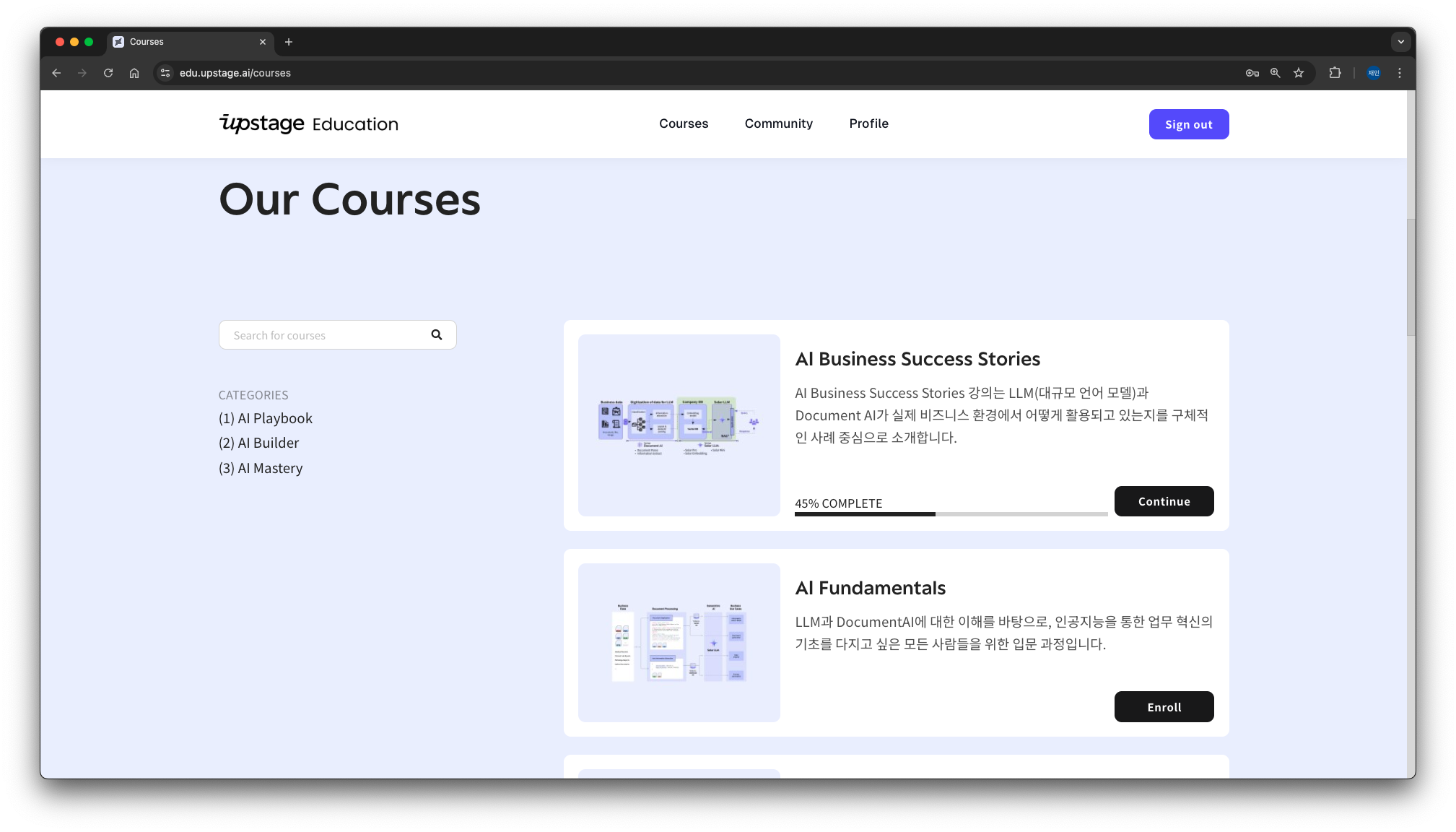Screen dimensions: 1456x832
Task: Go to the Profile navigation item
Action: coord(868,123)
